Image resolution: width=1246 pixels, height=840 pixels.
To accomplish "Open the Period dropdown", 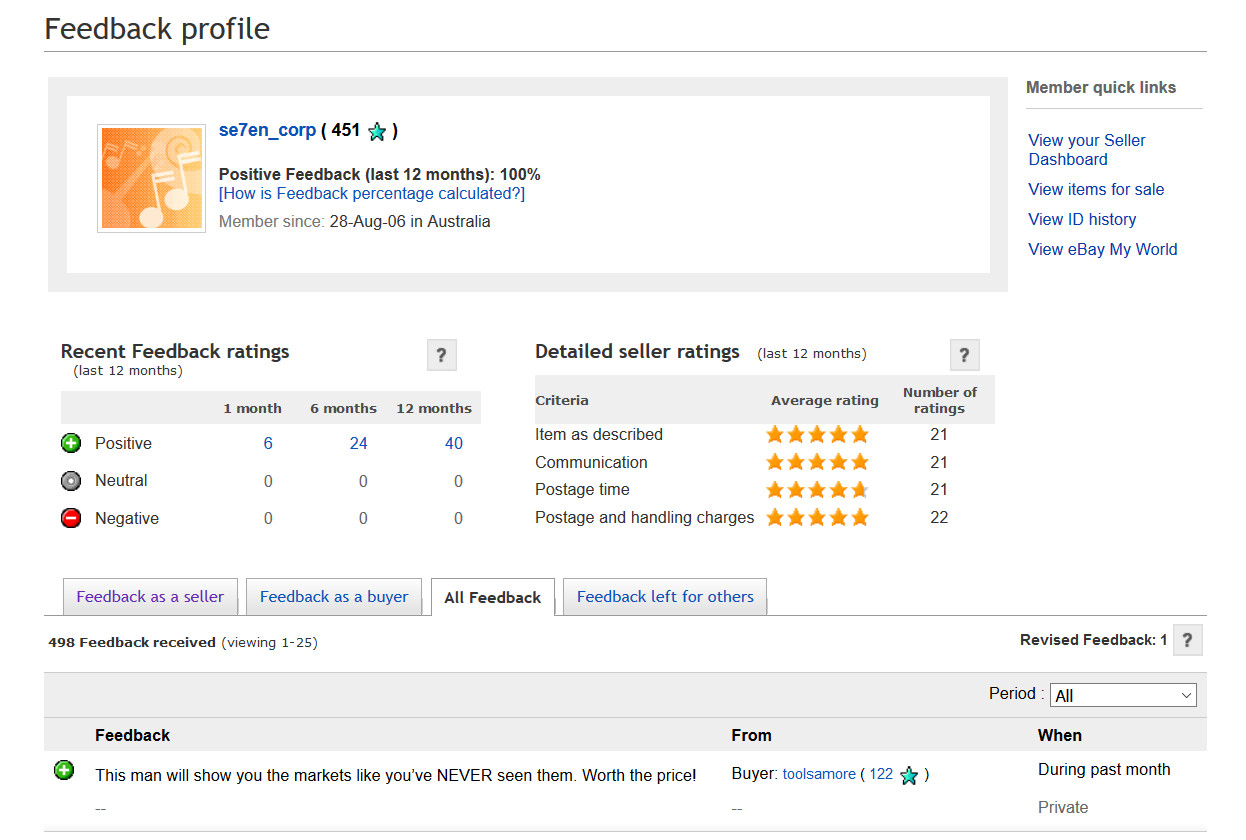I will [x=1122, y=695].
